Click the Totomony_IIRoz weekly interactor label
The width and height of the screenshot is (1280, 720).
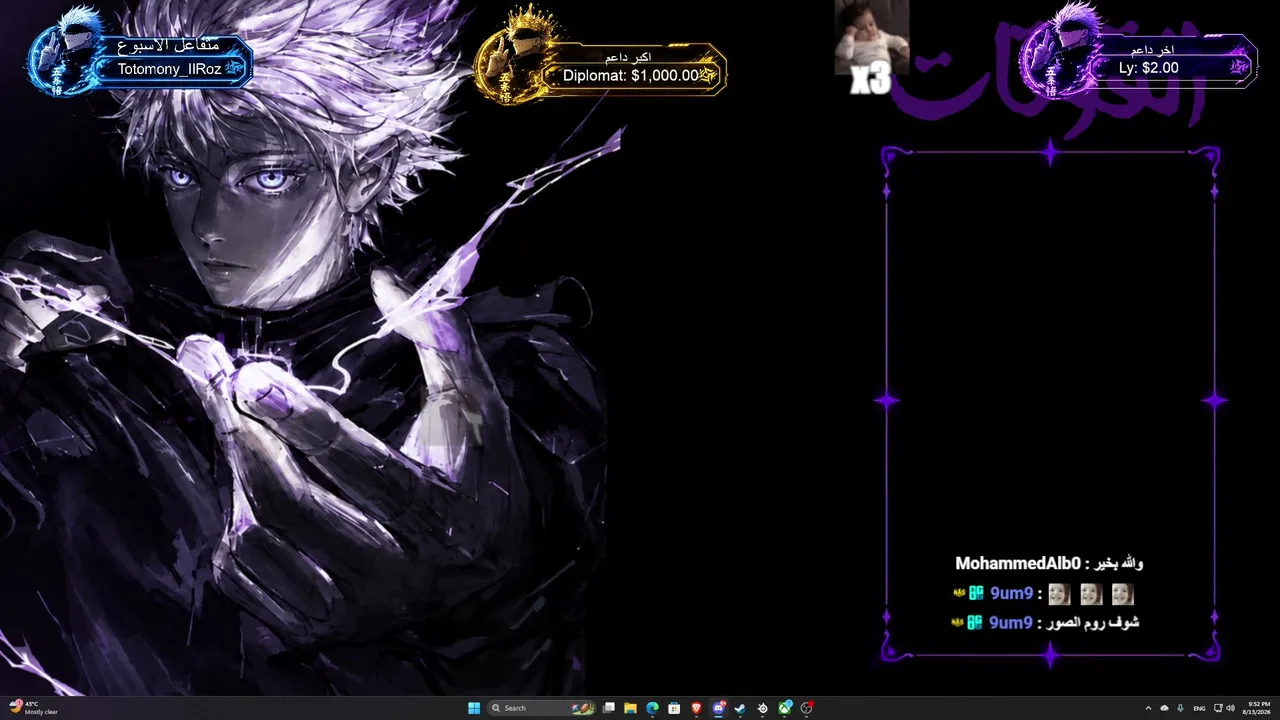pos(170,70)
